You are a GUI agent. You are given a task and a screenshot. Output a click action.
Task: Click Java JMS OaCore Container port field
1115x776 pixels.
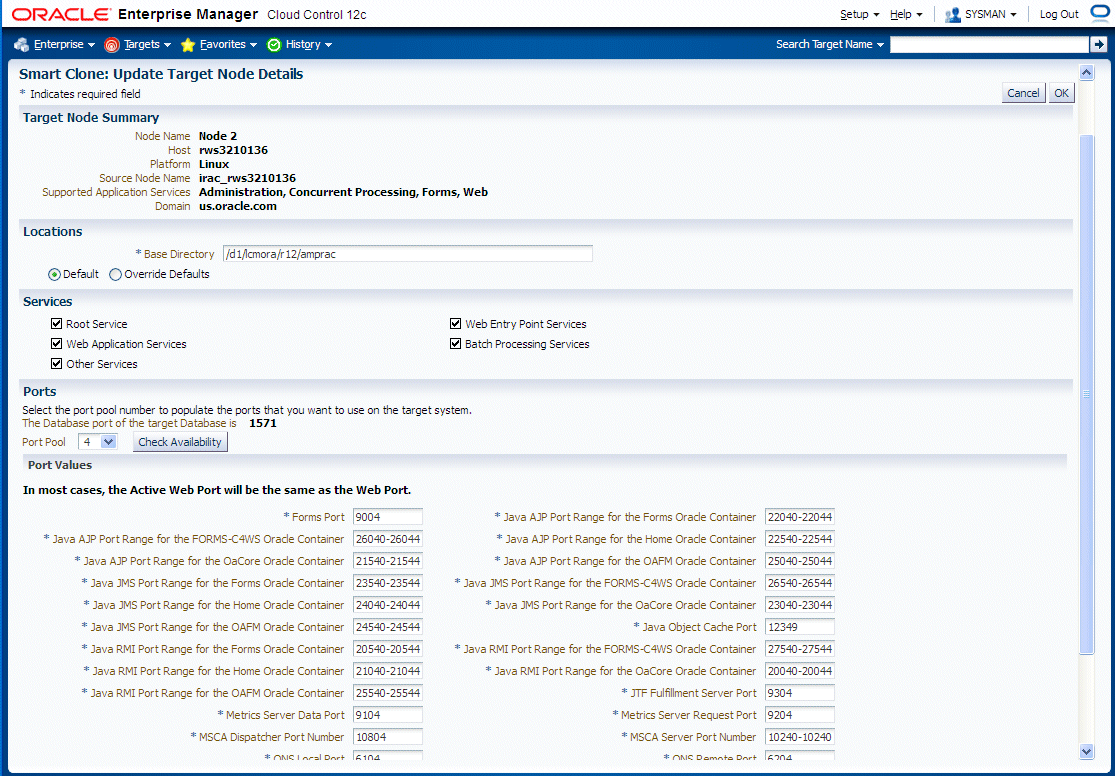coord(799,605)
